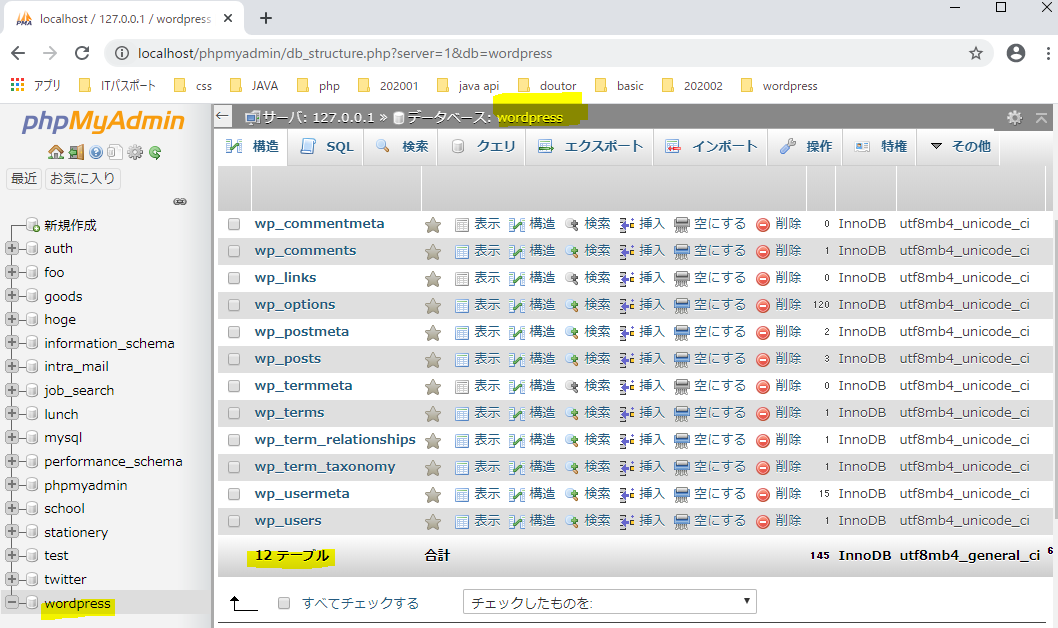Switch to the 検索 tab
The image size is (1058, 628).
click(401, 146)
